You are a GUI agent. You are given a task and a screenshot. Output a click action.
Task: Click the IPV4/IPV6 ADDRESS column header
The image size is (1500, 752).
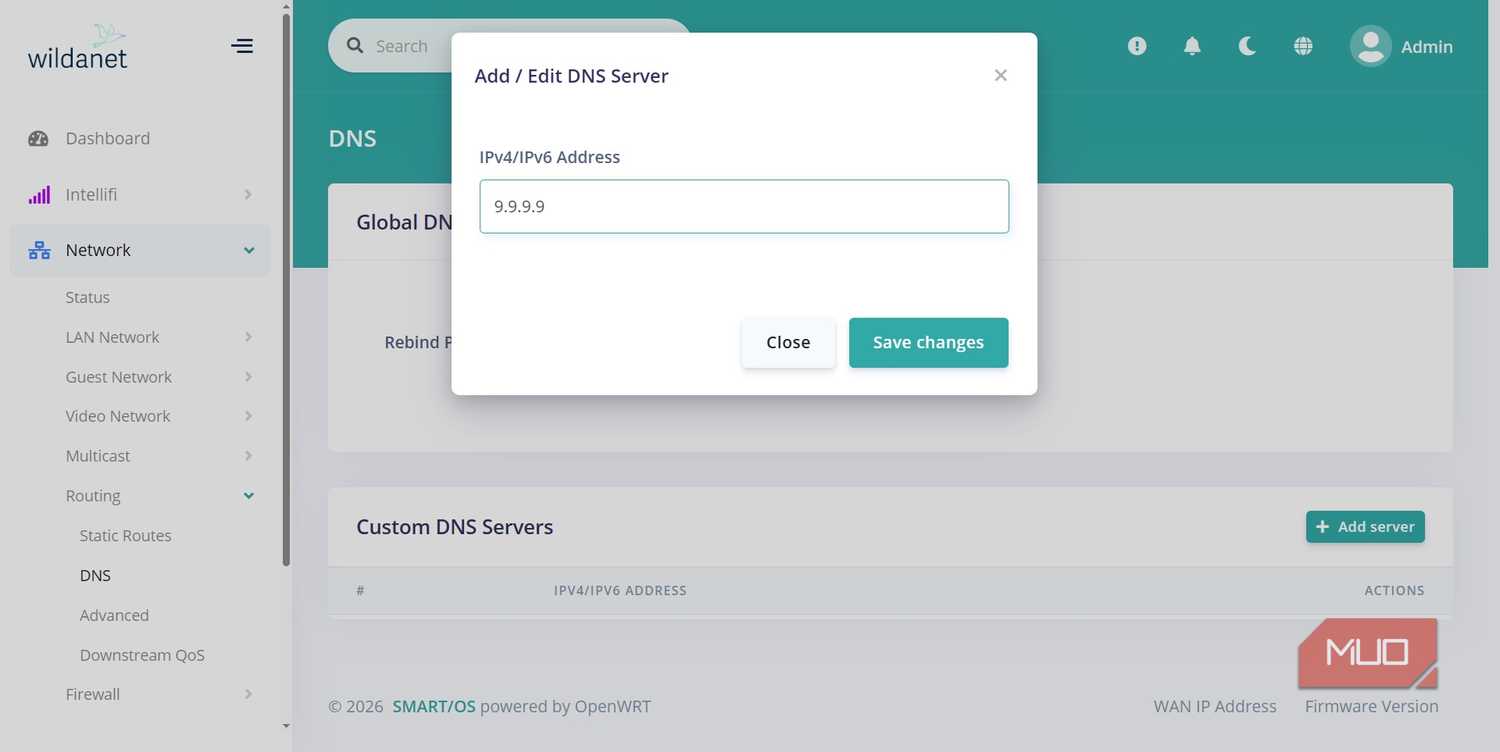pos(620,591)
